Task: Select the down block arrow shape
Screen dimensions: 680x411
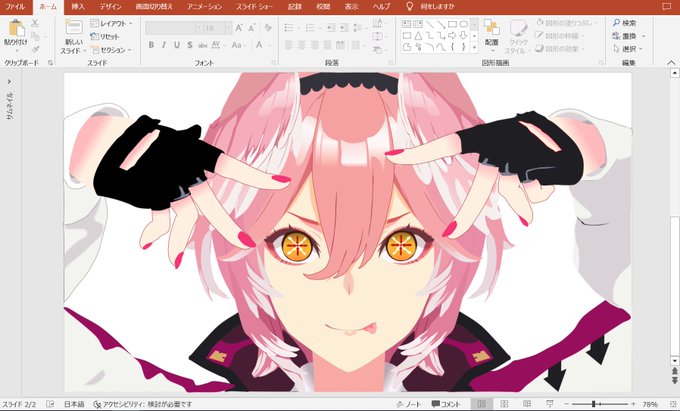Action: pos(464,36)
